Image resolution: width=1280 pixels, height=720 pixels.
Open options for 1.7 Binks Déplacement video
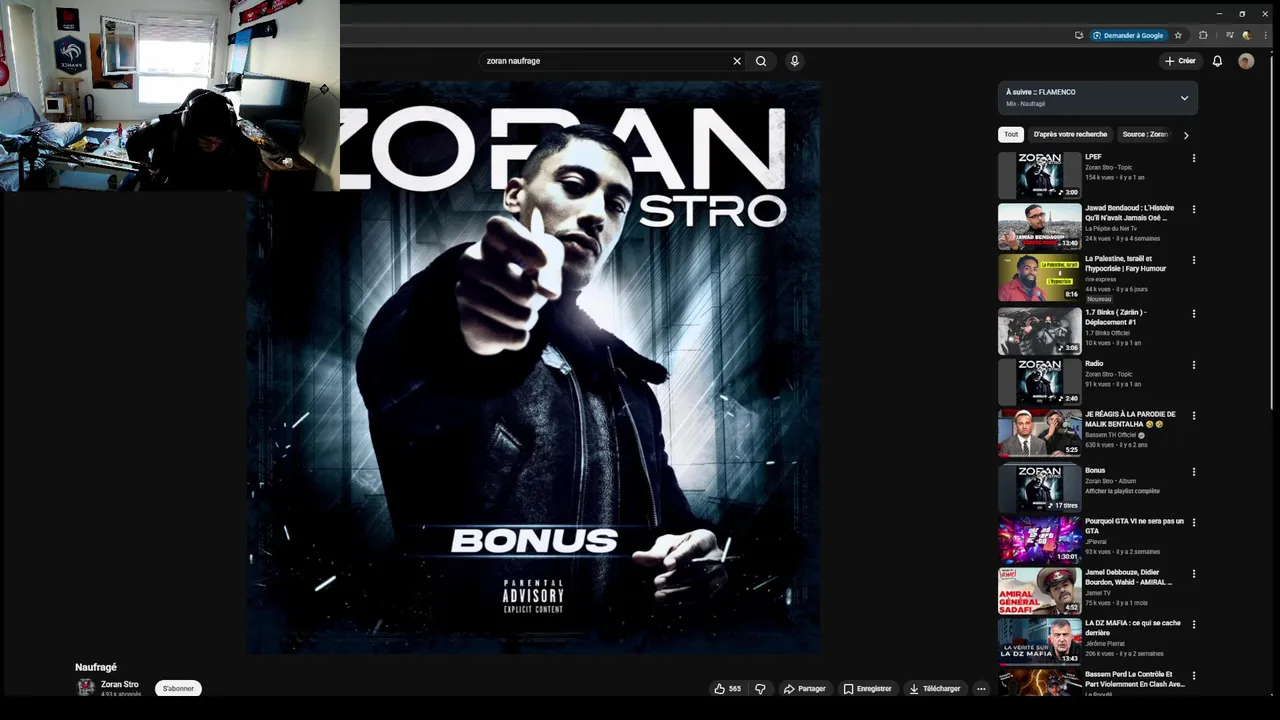(x=1193, y=314)
